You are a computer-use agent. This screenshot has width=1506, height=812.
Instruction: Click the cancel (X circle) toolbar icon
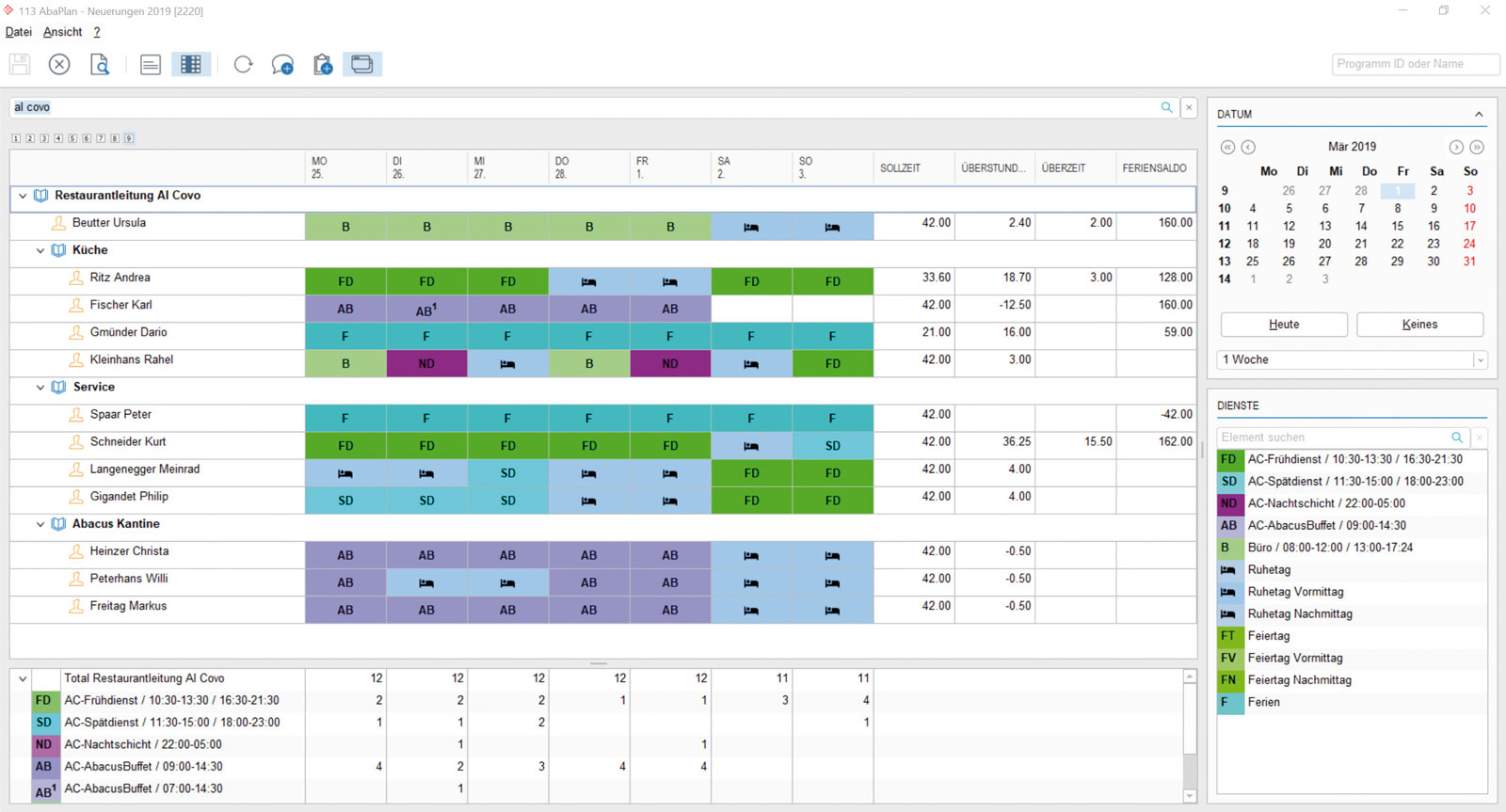click(59, 64)
